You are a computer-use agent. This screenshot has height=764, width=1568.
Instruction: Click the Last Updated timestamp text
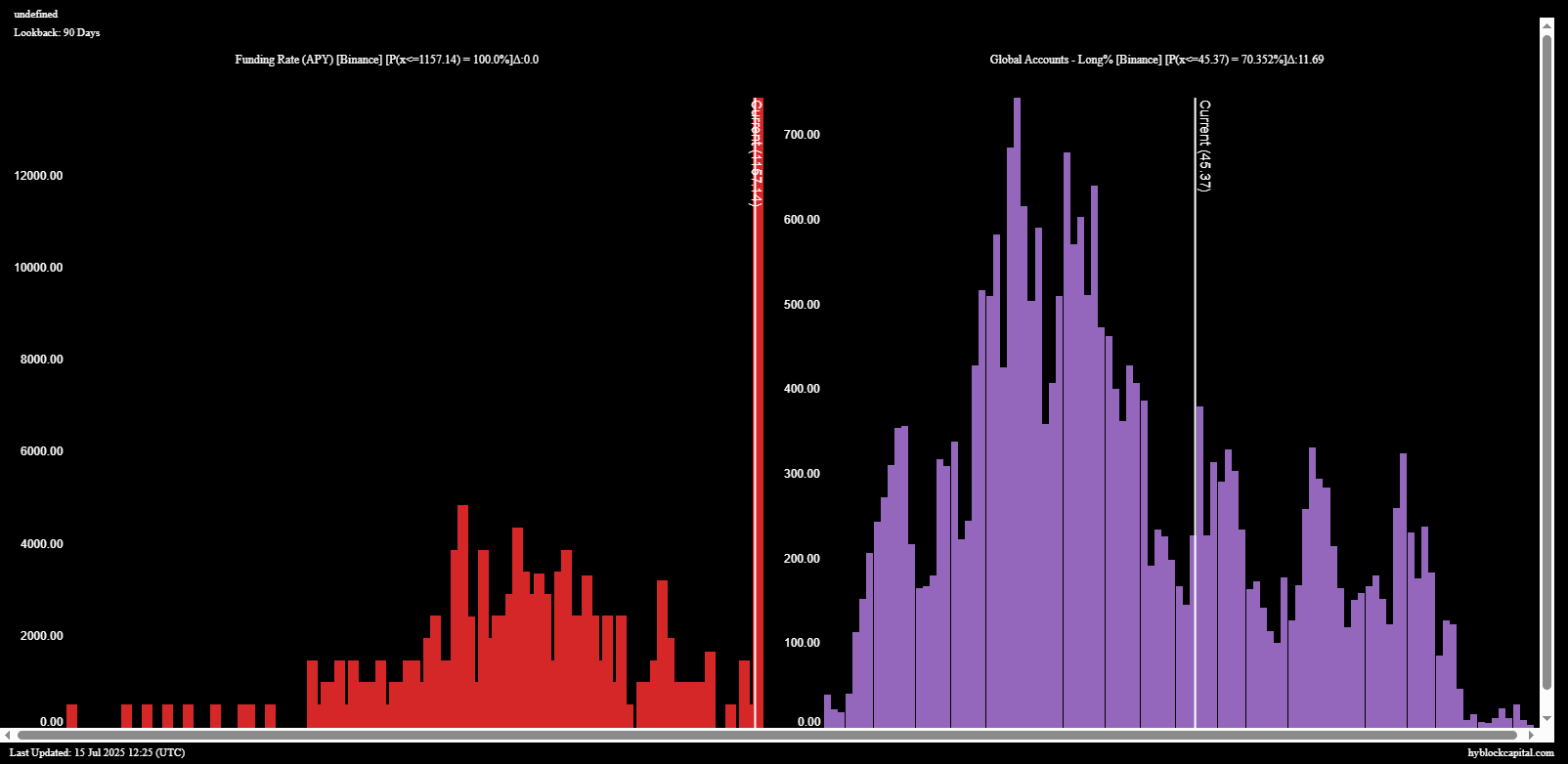pyautogui.click(x=97, y=752)
